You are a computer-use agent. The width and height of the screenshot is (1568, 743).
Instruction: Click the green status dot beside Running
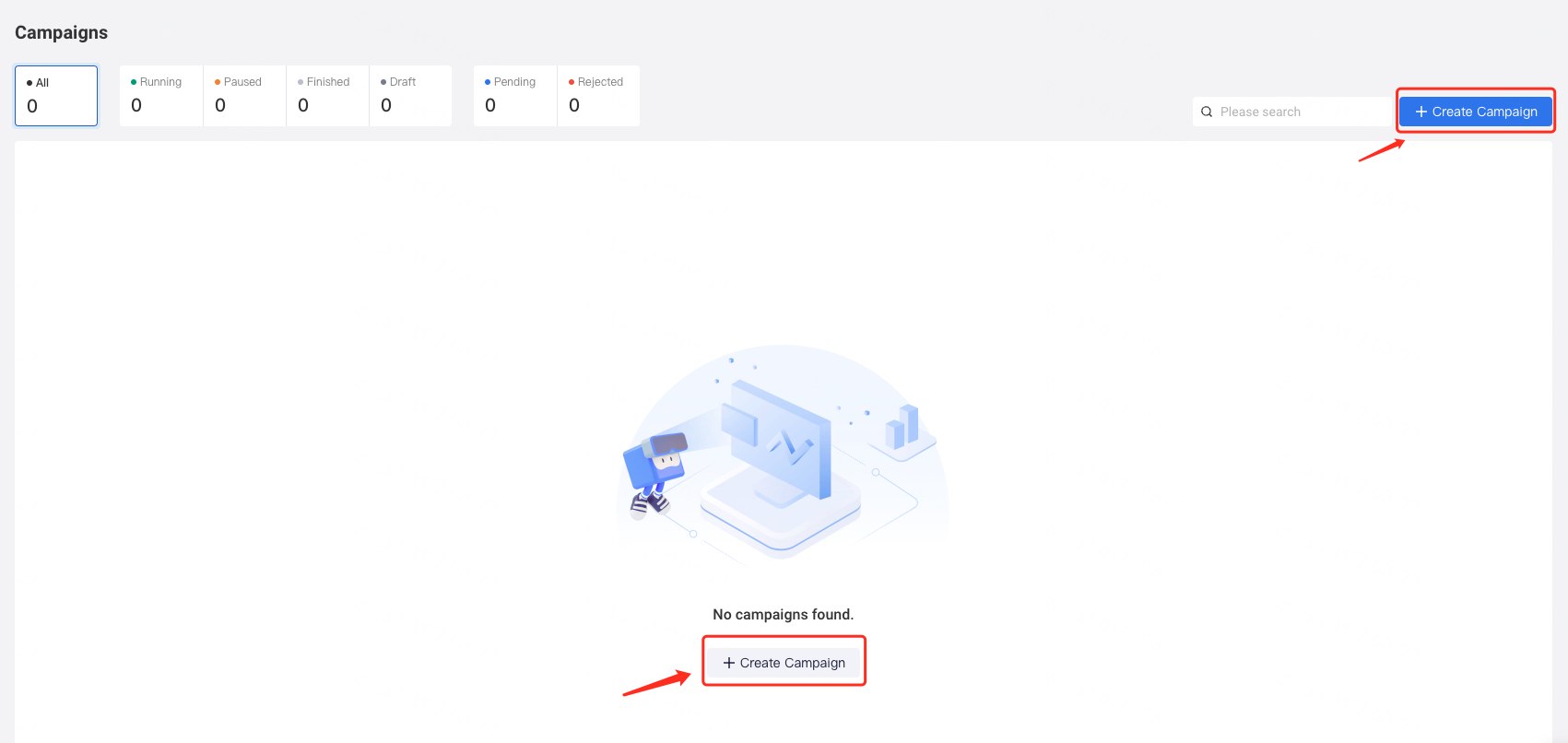coord(134,82)
